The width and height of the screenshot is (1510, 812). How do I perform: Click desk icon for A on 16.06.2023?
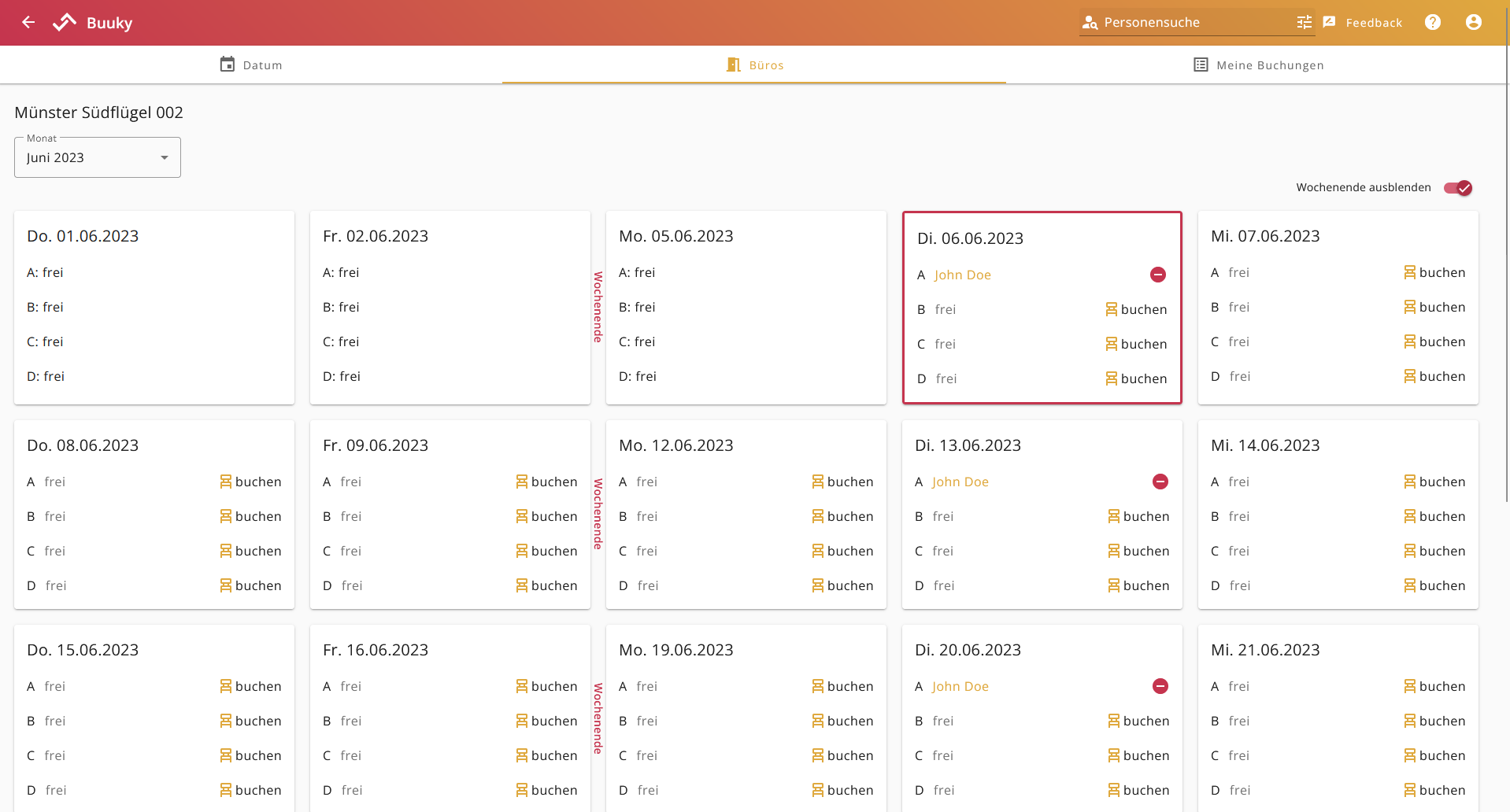[522, 686]
